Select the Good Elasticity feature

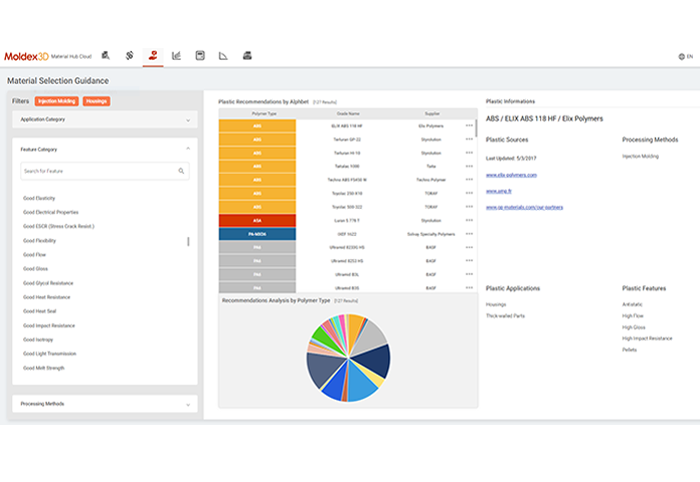coord(39,198)
